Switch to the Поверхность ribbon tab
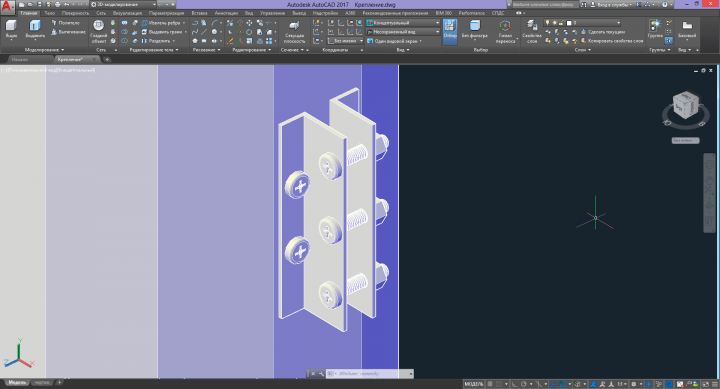Screen dimensions: 720x389 pos(75,13)
